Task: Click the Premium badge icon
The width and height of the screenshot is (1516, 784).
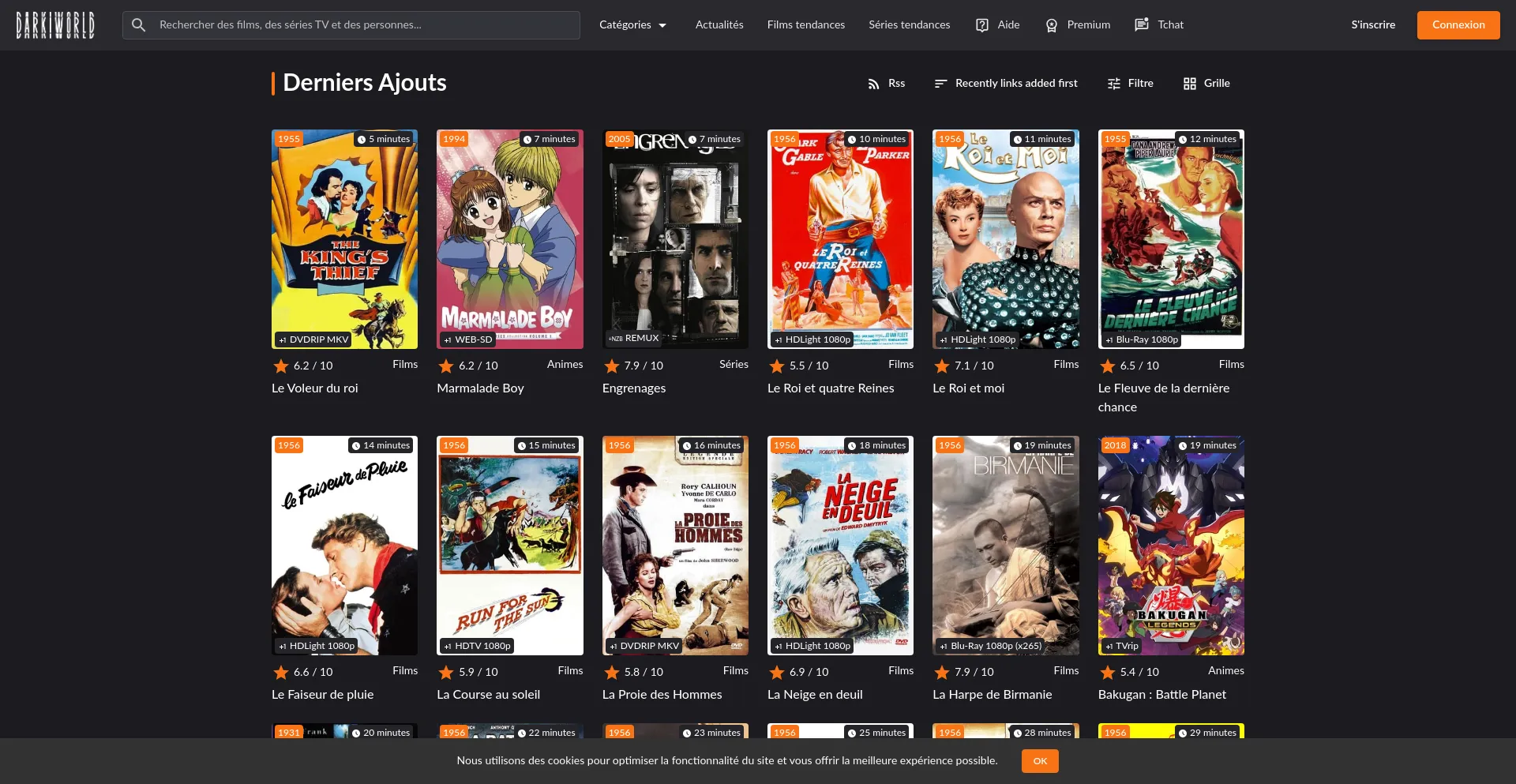Action: 1051,25
